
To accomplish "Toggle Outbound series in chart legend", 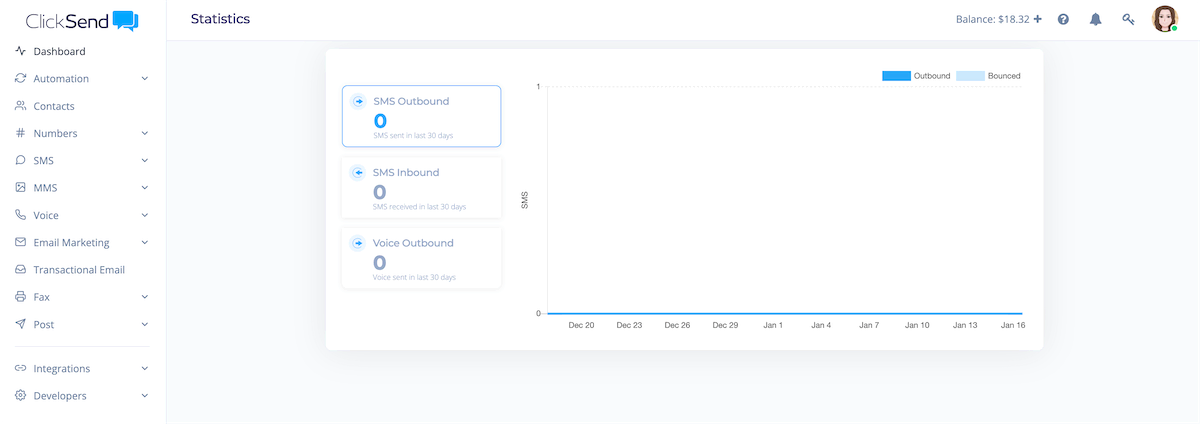I will [896, 76].
